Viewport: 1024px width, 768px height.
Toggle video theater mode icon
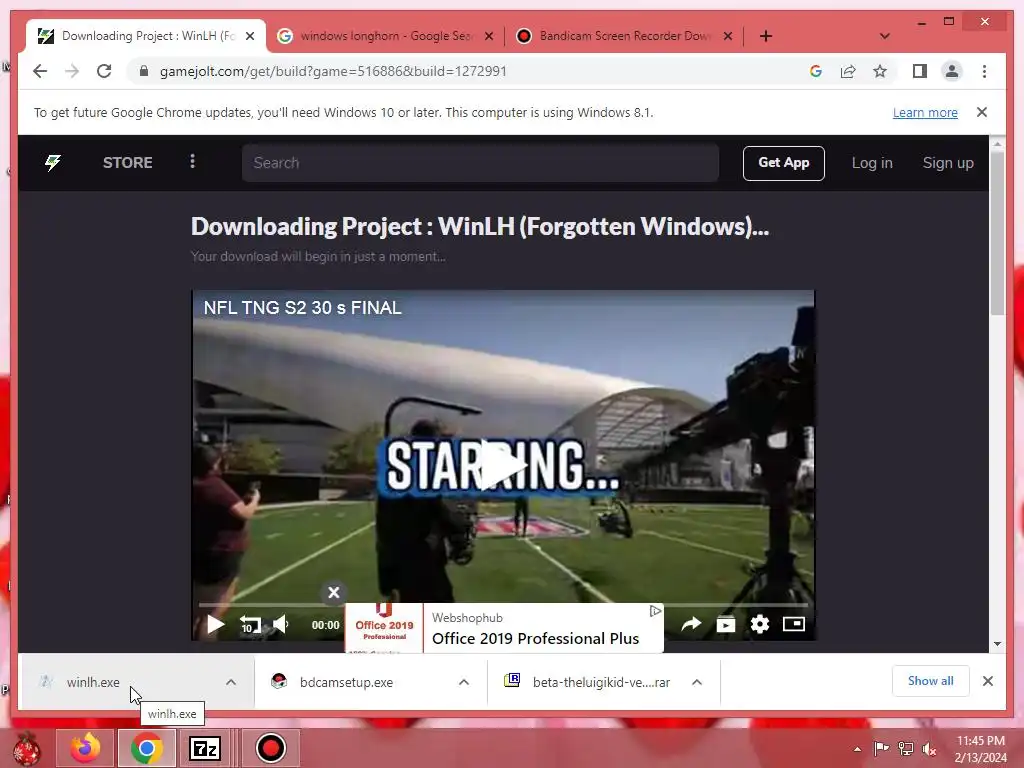click(x=793, y=624)
